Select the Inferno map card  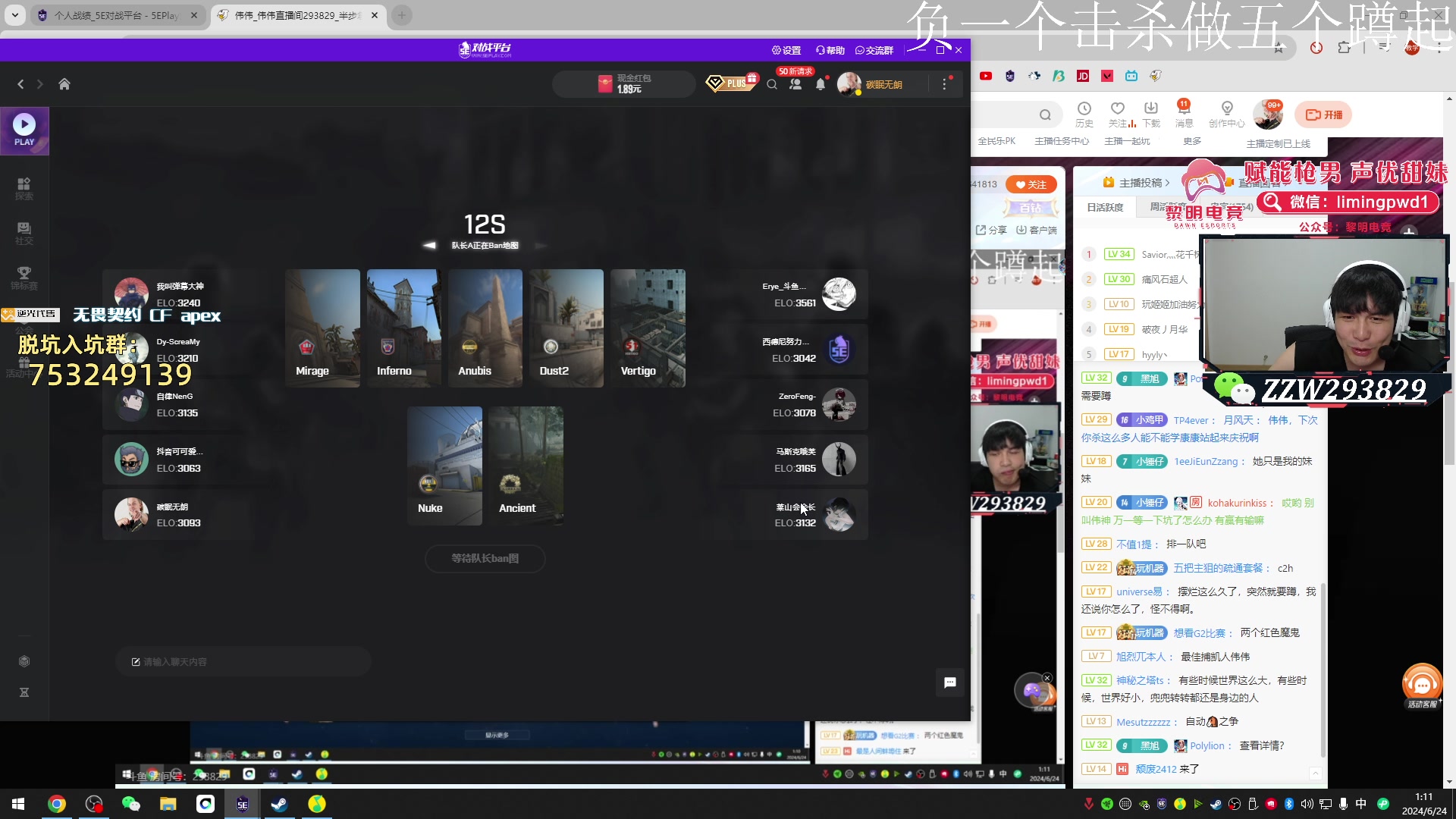point(404,328)
